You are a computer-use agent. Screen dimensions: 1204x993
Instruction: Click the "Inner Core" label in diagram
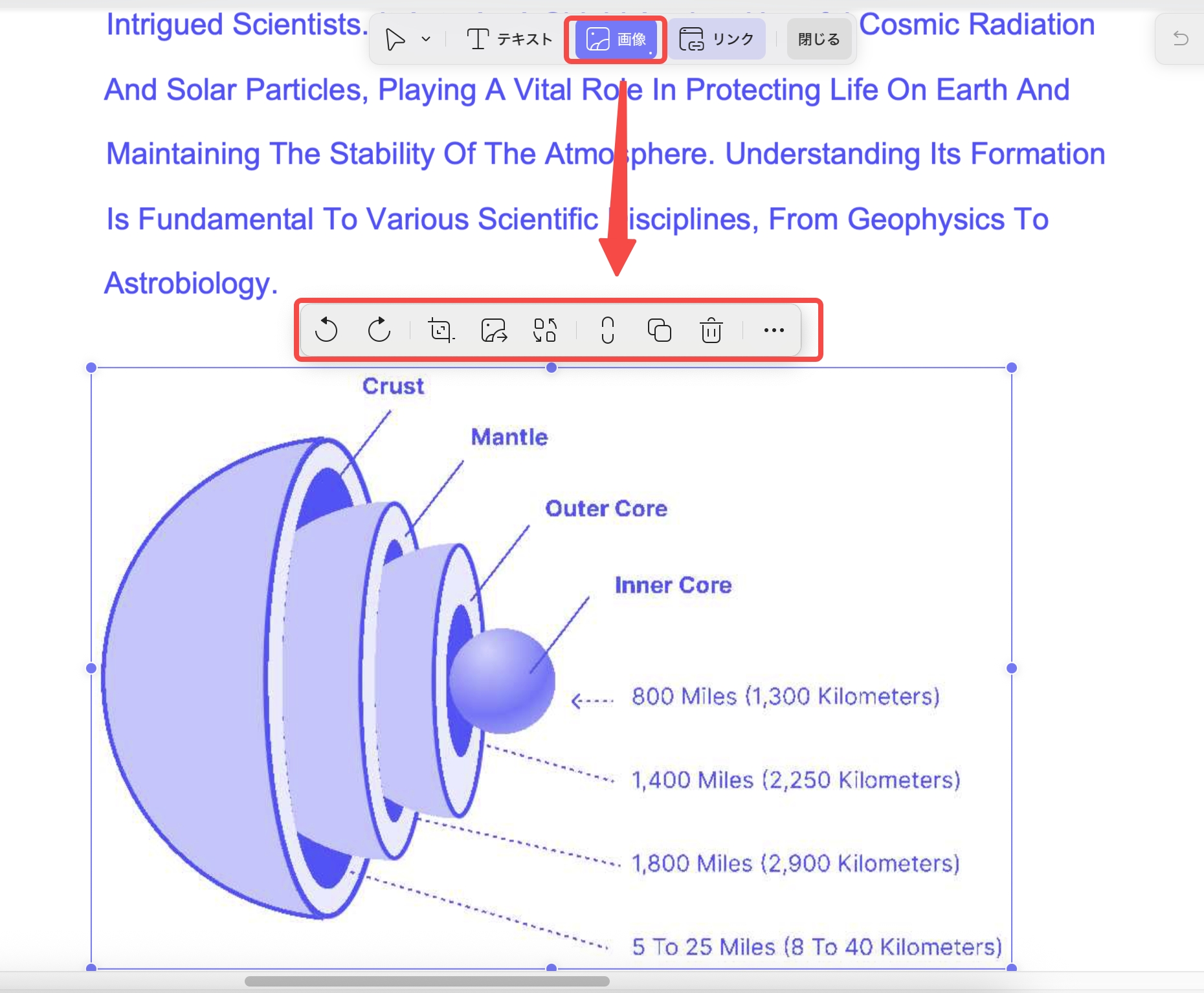(x=673, y=585)
